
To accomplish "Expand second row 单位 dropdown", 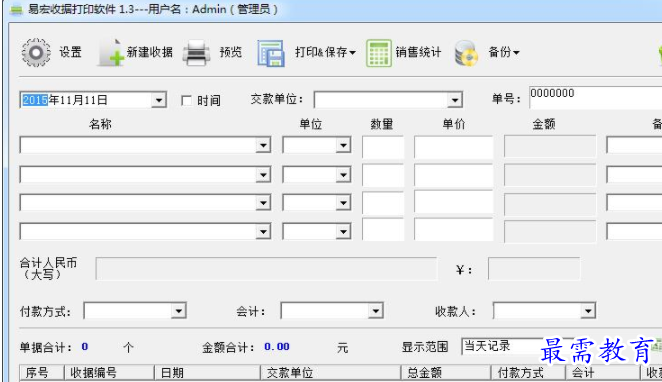I will pos(343,175).
